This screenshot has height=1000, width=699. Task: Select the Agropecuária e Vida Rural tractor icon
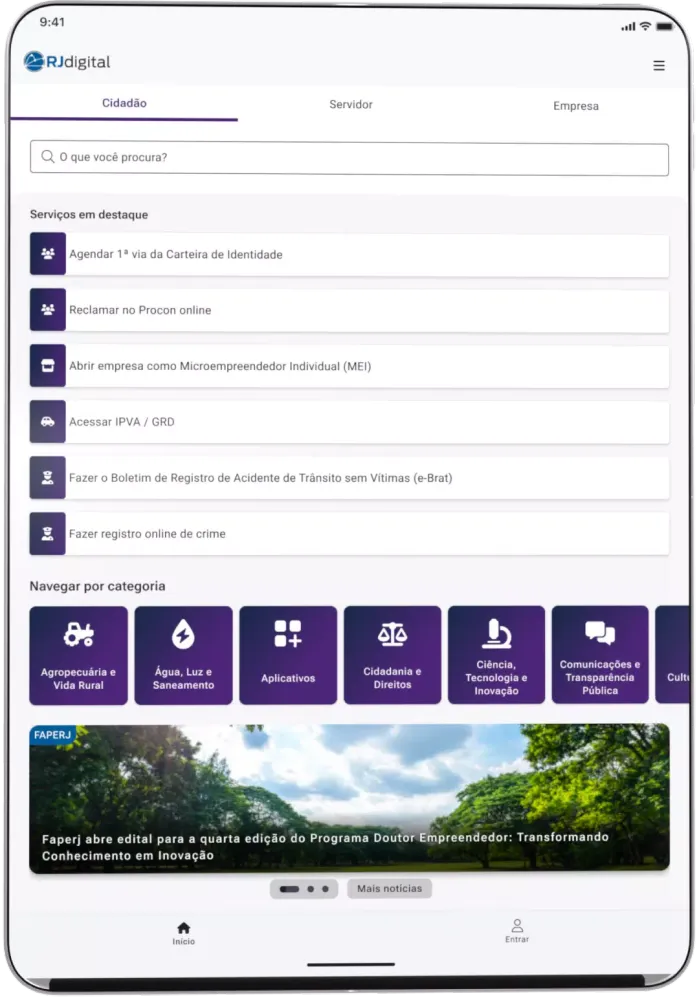79,633
